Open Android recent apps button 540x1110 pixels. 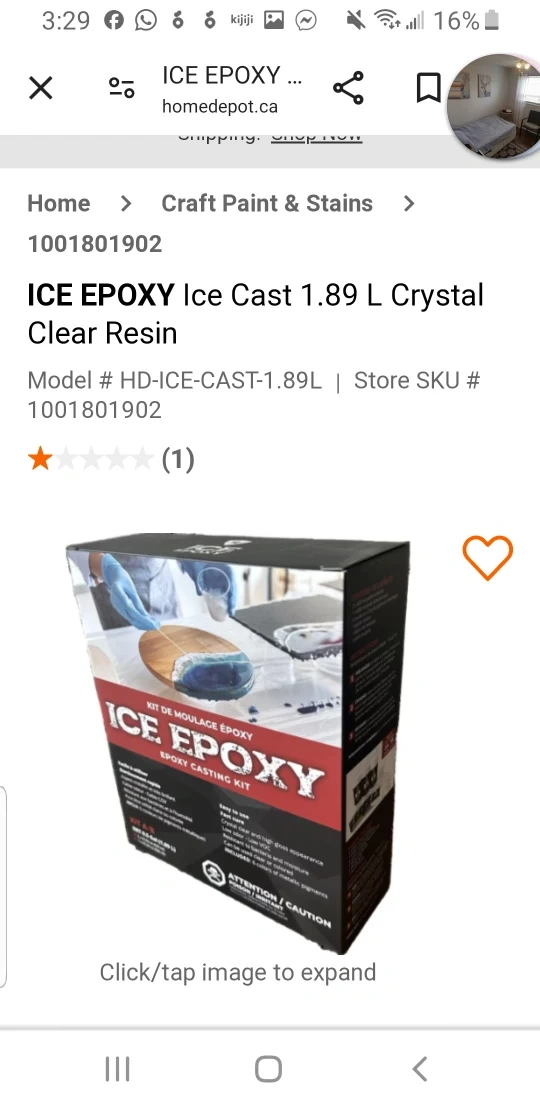[117, 1069]
